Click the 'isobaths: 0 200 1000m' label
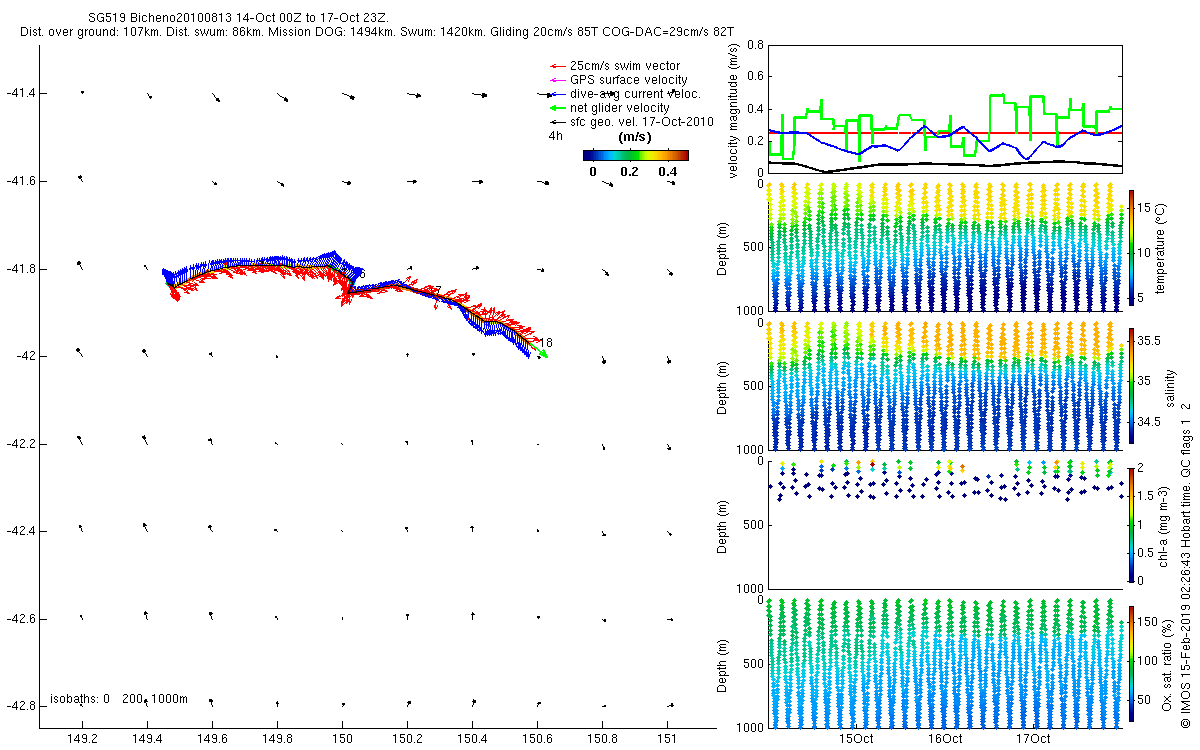 pyautogui.click(x=119, y=698)
